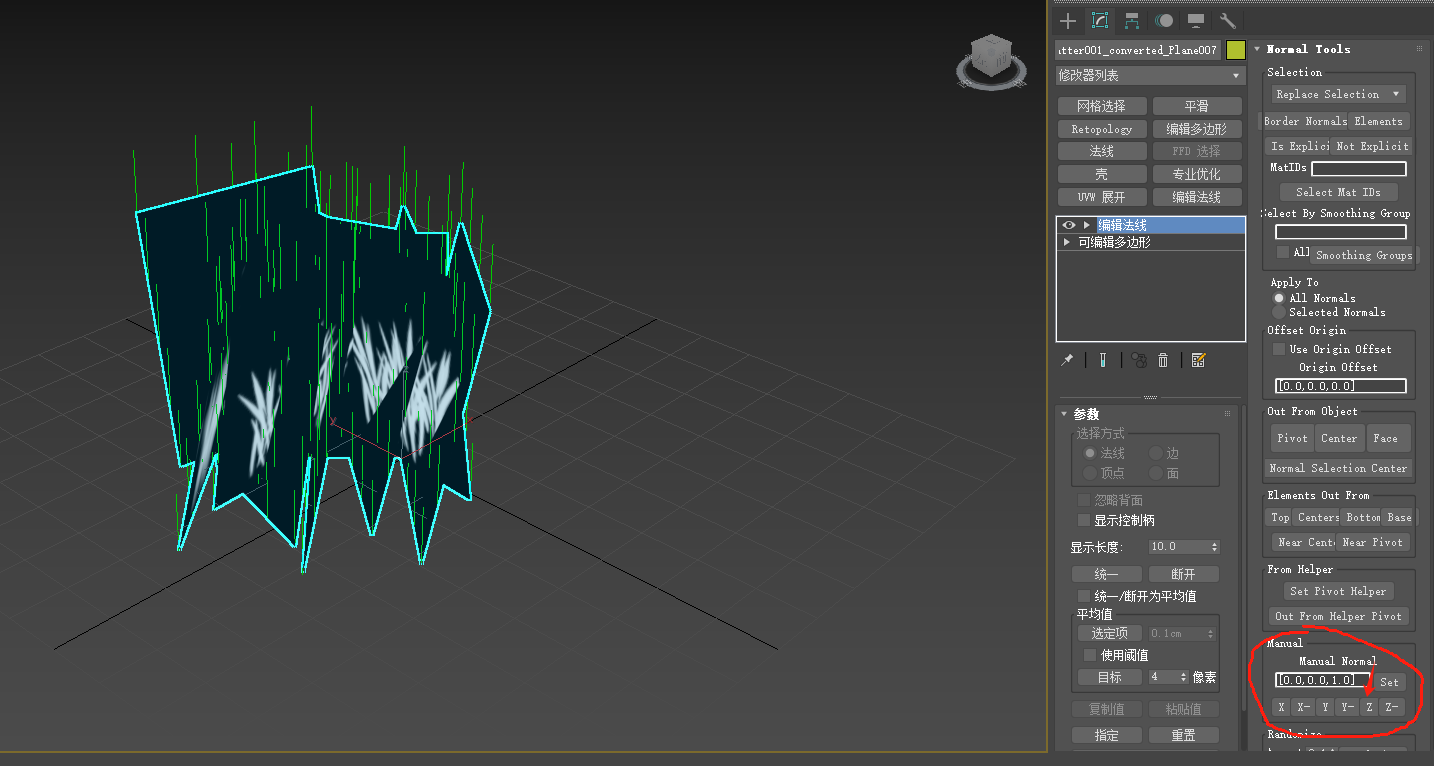Open the Motion panel icon

point(1164,21)
